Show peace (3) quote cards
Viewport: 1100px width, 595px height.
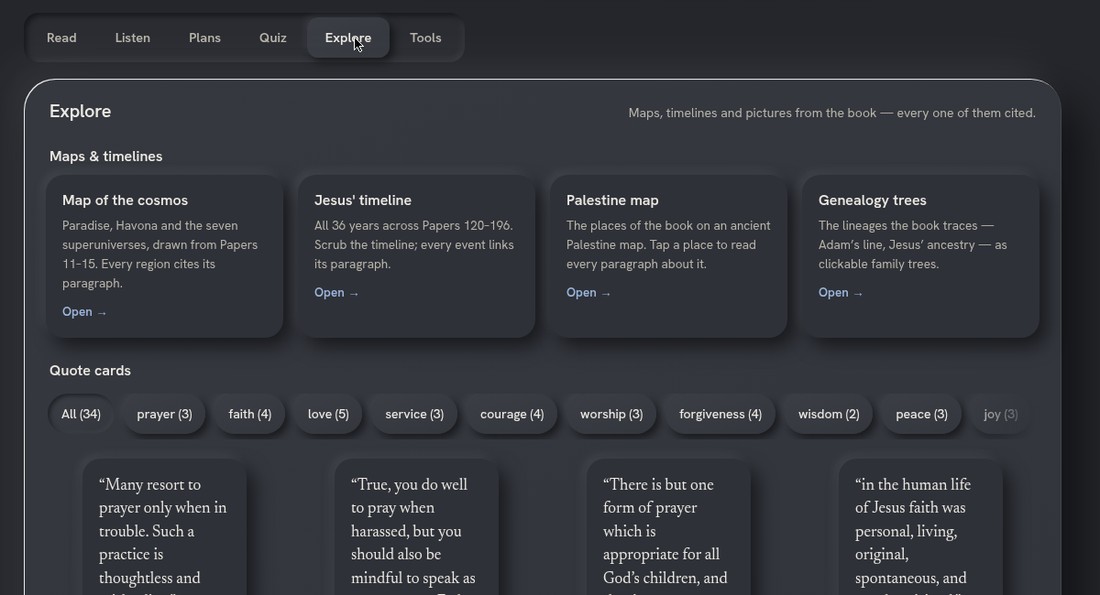pyautogui.click(x=922, y=414)
